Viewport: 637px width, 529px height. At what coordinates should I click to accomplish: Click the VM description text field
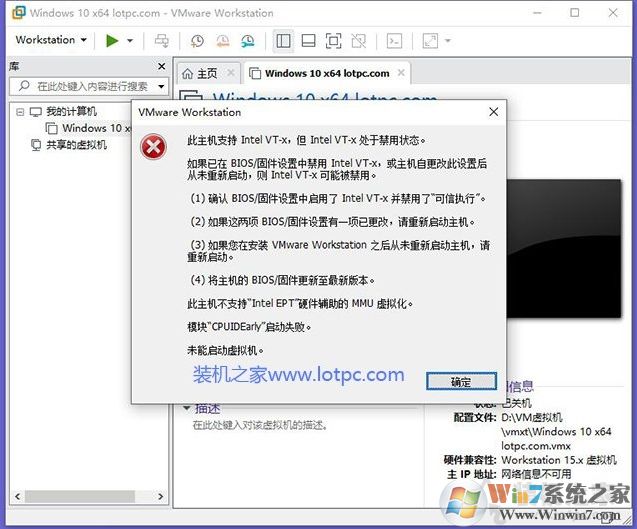click(260, 425)
